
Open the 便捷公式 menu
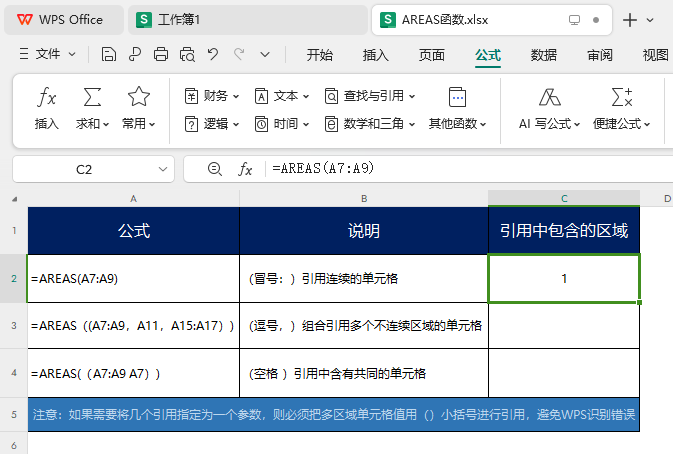tap(621, 108)
